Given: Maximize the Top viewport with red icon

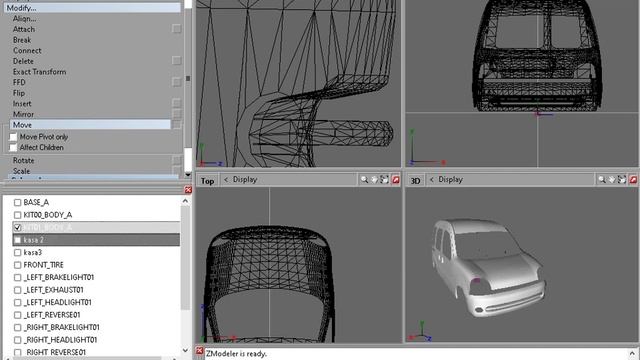Looking at the screenshot, I should point(396,180).
